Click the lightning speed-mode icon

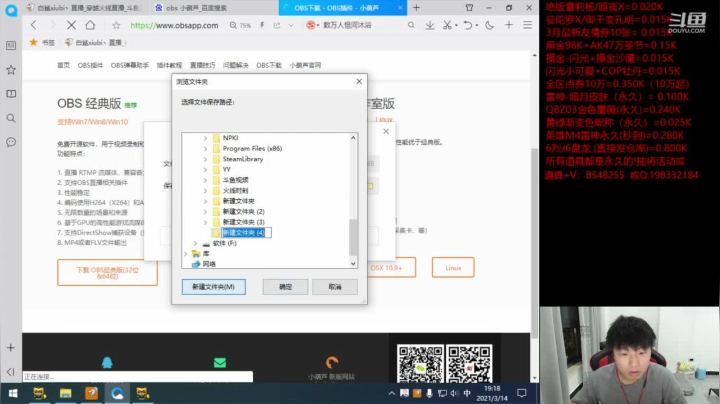(262, 25)
